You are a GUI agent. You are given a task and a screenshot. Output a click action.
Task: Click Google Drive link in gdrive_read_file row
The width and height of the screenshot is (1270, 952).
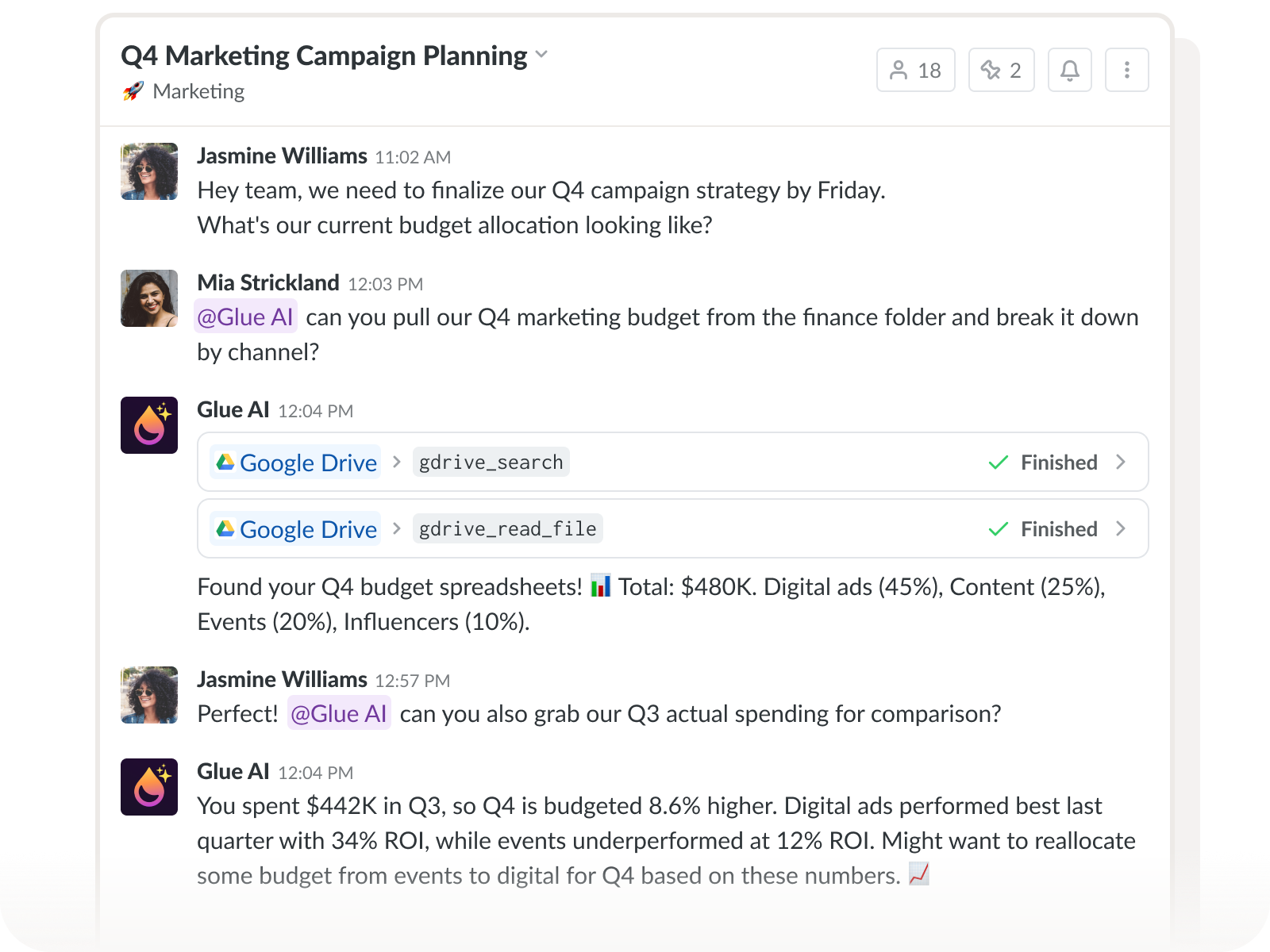point(296,529)
